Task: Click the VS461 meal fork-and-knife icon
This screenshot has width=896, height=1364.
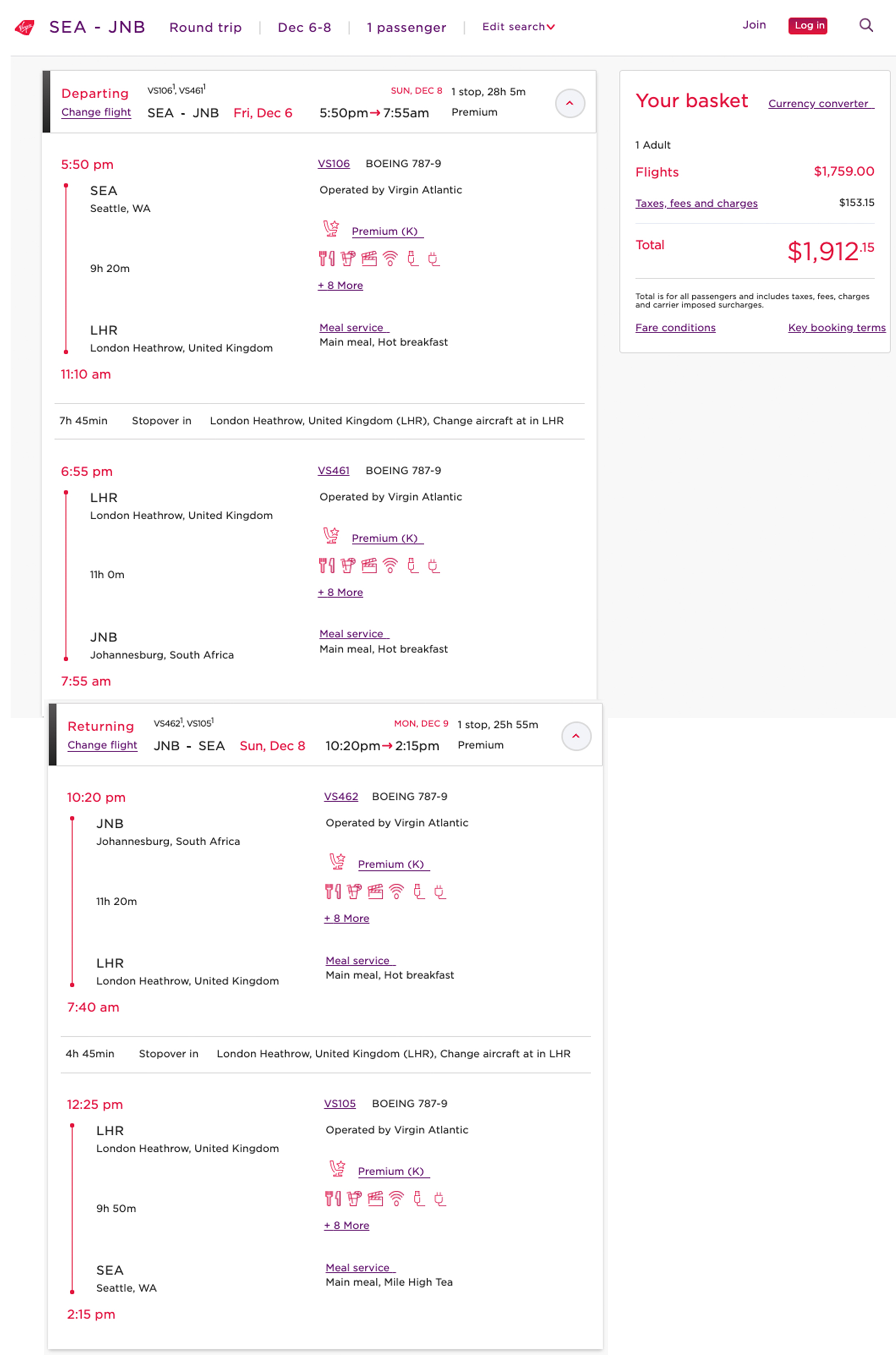Action: tap(327, 565)
